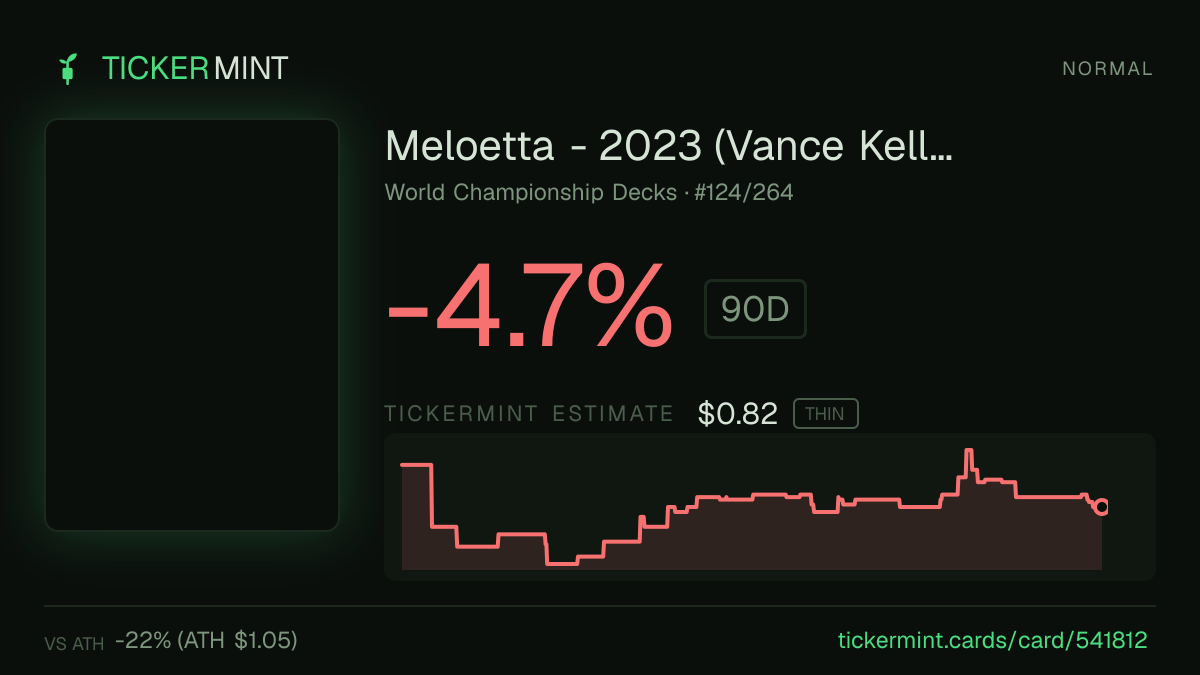The height and width of the screenshot is (675, 1200).
Task: Click the Meloetta - 2023 card title
Action: point(668,147)
